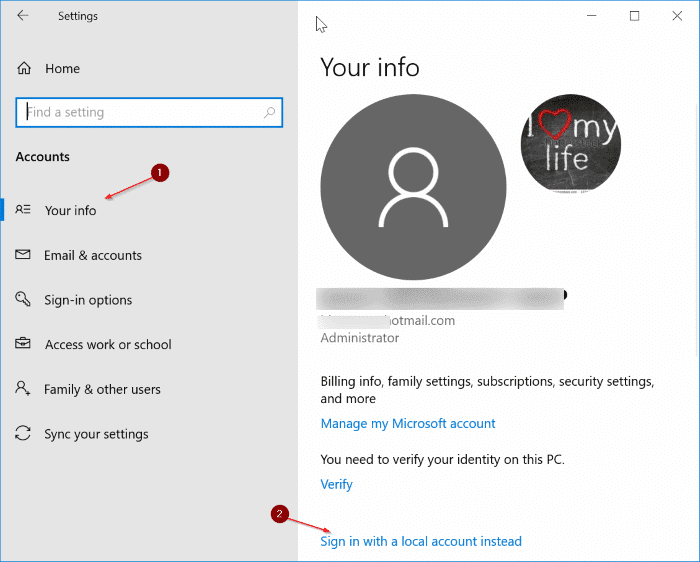The image size is (700, 562).
Task: Click Sign in with a local account instead
Action: [x=421, y=541]
